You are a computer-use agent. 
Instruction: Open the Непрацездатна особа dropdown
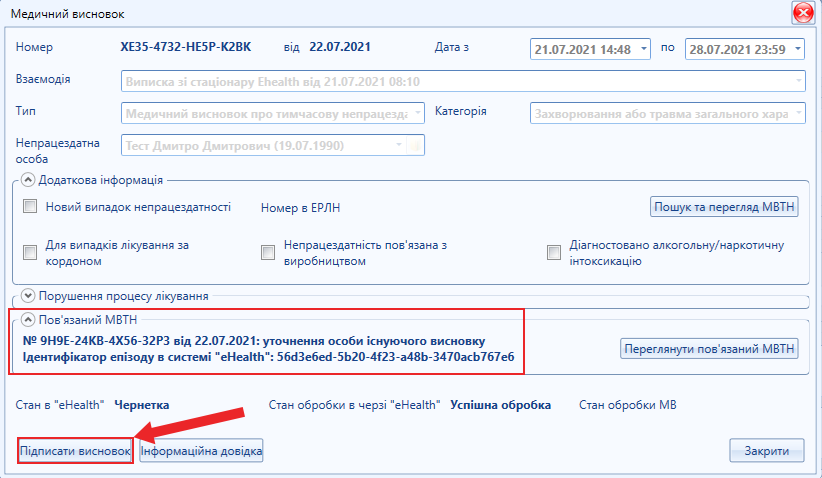(398, 145)
